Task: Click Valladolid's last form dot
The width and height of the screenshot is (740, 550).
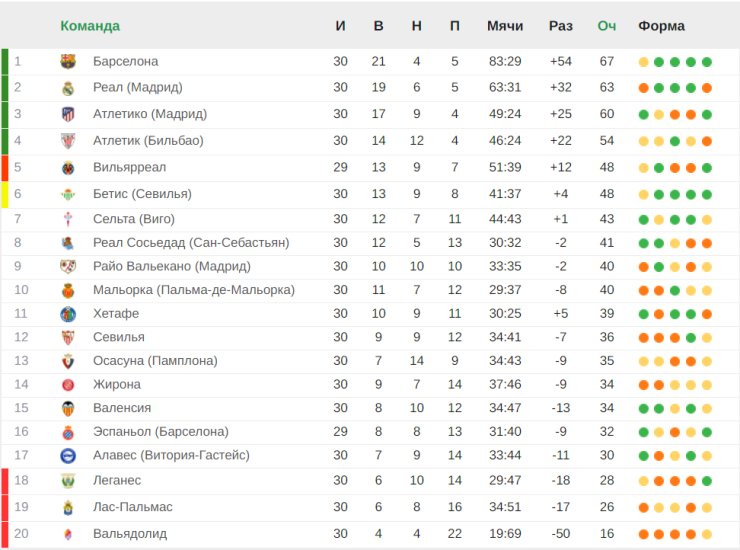Action: (707, 534)
